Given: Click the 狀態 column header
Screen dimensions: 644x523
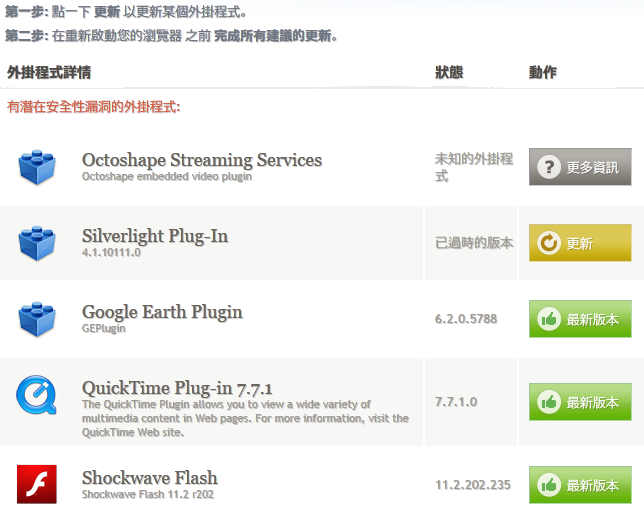Looking at the screenshot, I should tap(449, 72).
